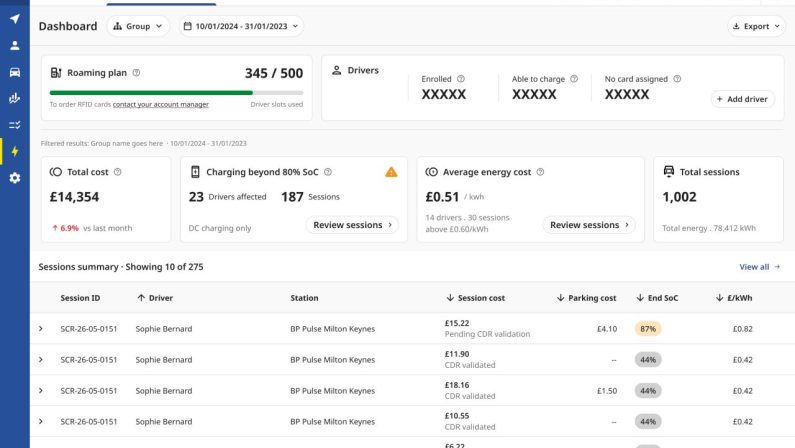
Task: Click the Roaming plan charging station icon
Action: tap(56, 72)
